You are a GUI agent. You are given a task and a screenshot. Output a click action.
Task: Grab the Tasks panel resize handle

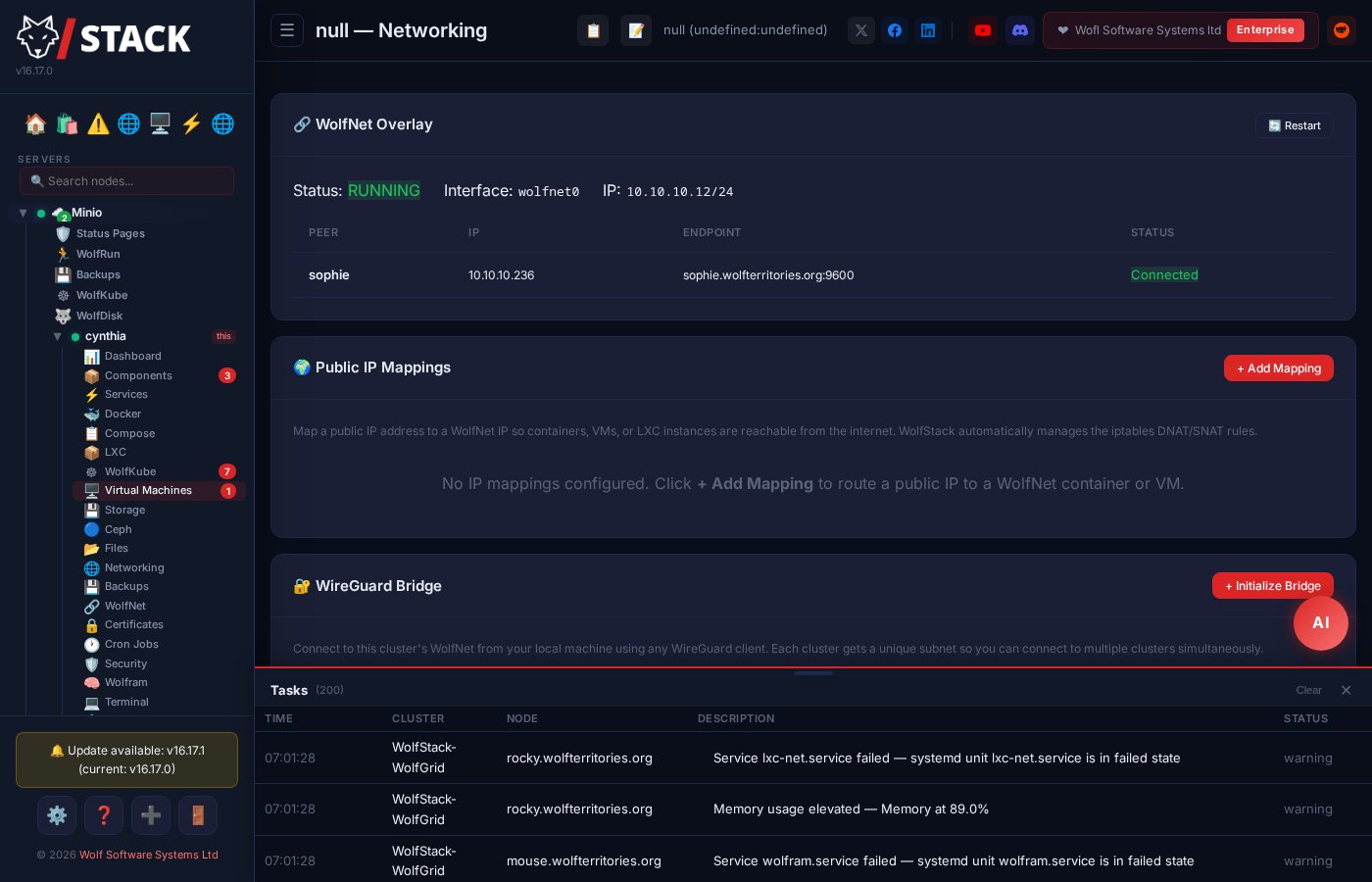click(x=813, y=673)
